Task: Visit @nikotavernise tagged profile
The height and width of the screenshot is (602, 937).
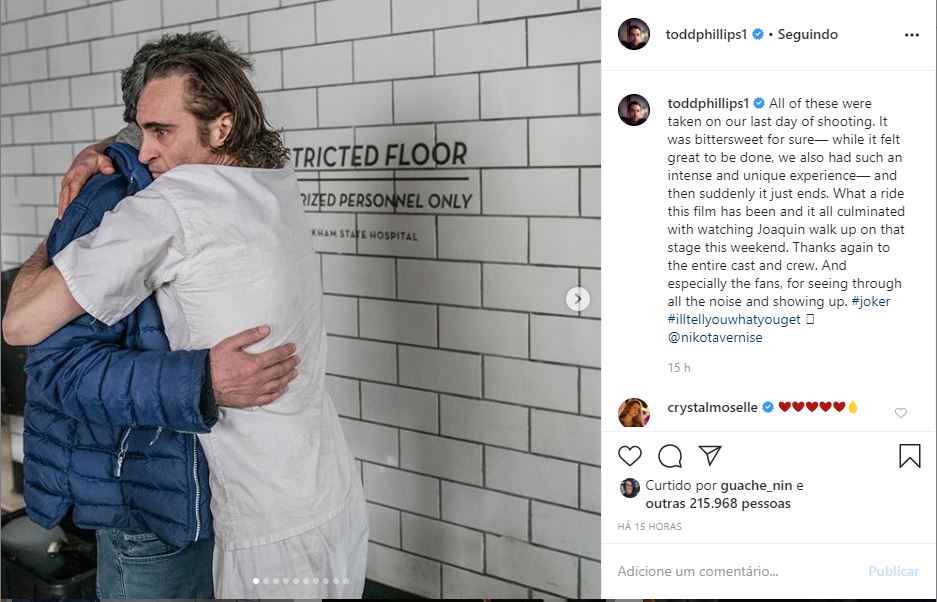Action: (x=715, y=337)
